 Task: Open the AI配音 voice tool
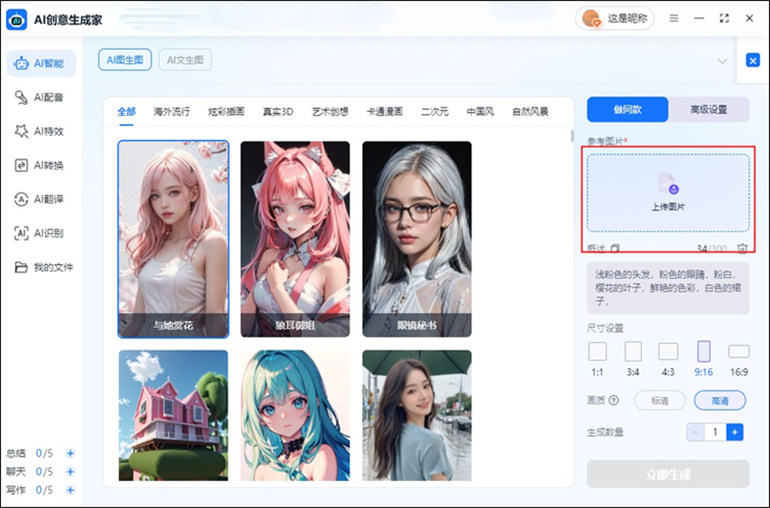tap(41, 97)
